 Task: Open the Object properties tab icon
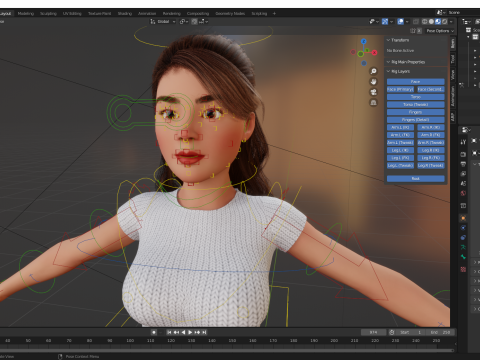point(463,218)
